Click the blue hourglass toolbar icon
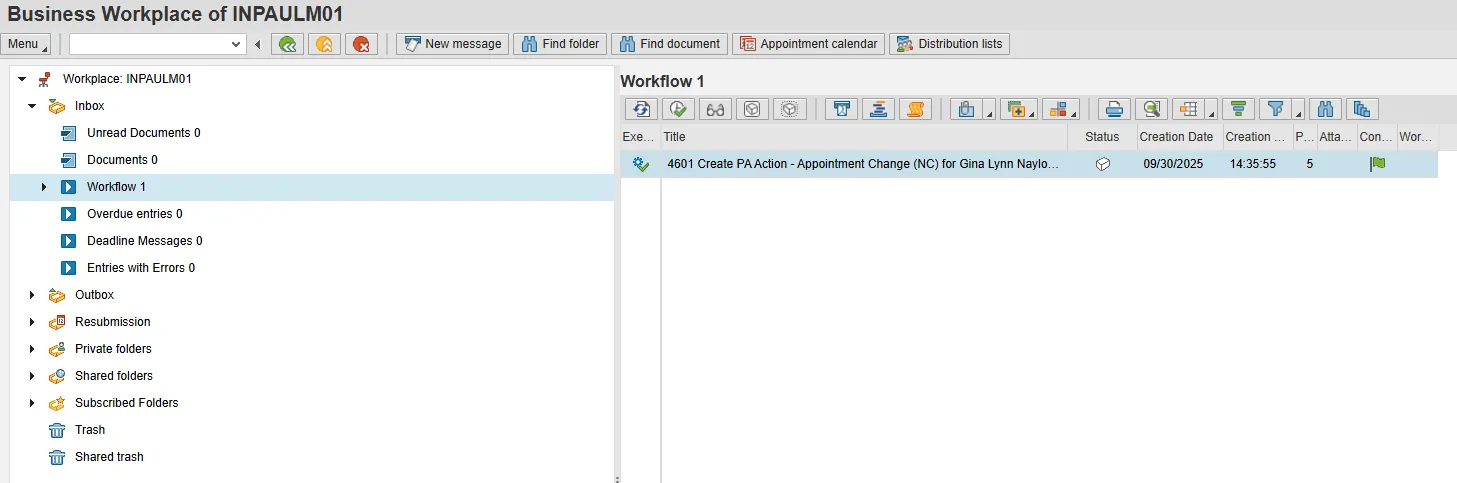This screenshot has height=483, width=1457. (841, 109)
